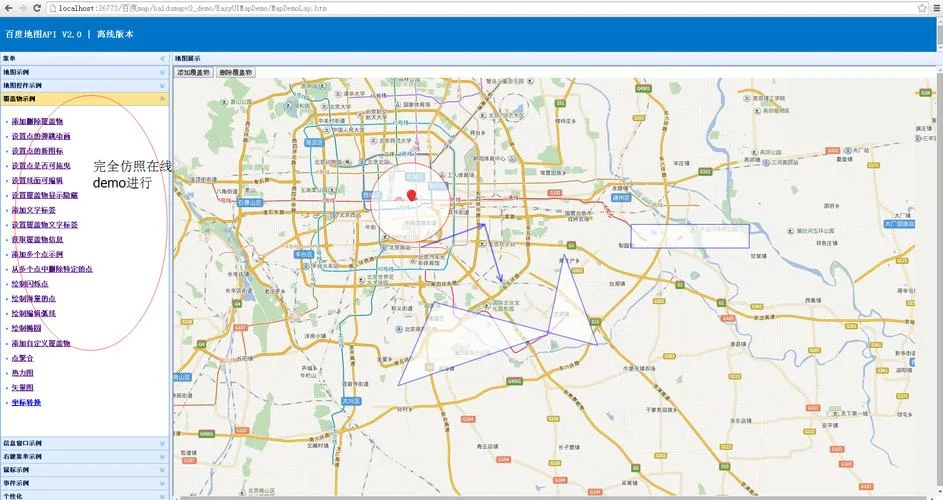Click the 通州区 district label on map

(621, 197)
